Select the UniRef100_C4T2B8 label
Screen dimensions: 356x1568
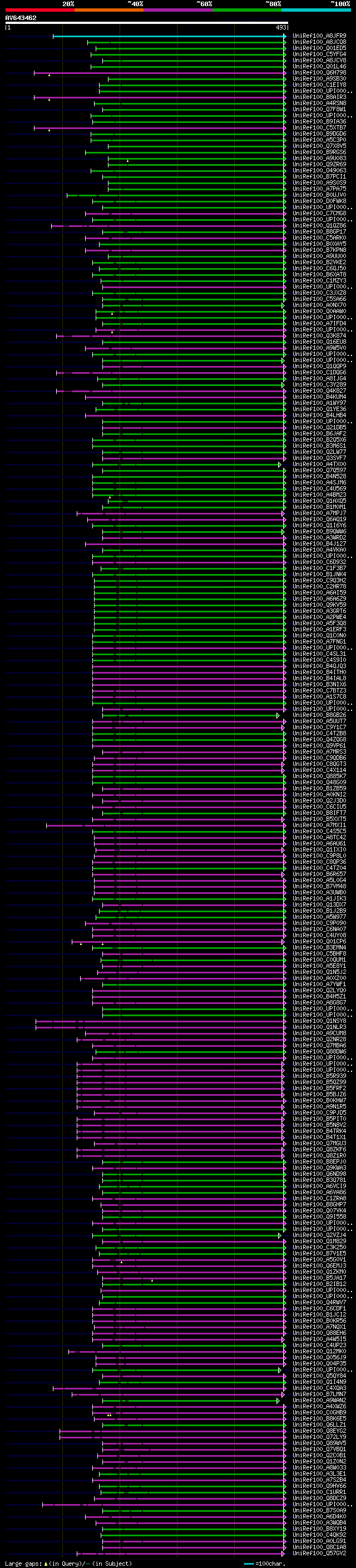tap(319, 734)
